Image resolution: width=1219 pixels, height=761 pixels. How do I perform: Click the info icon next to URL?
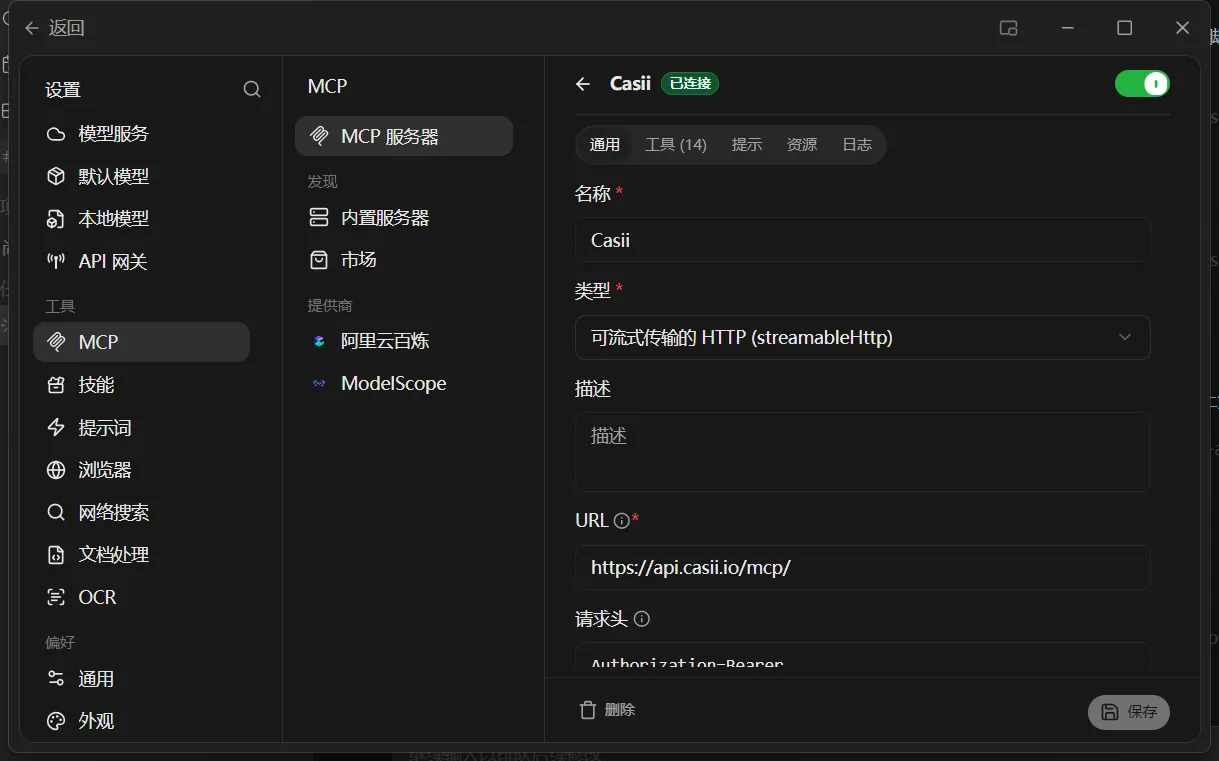tap(621, 521)
